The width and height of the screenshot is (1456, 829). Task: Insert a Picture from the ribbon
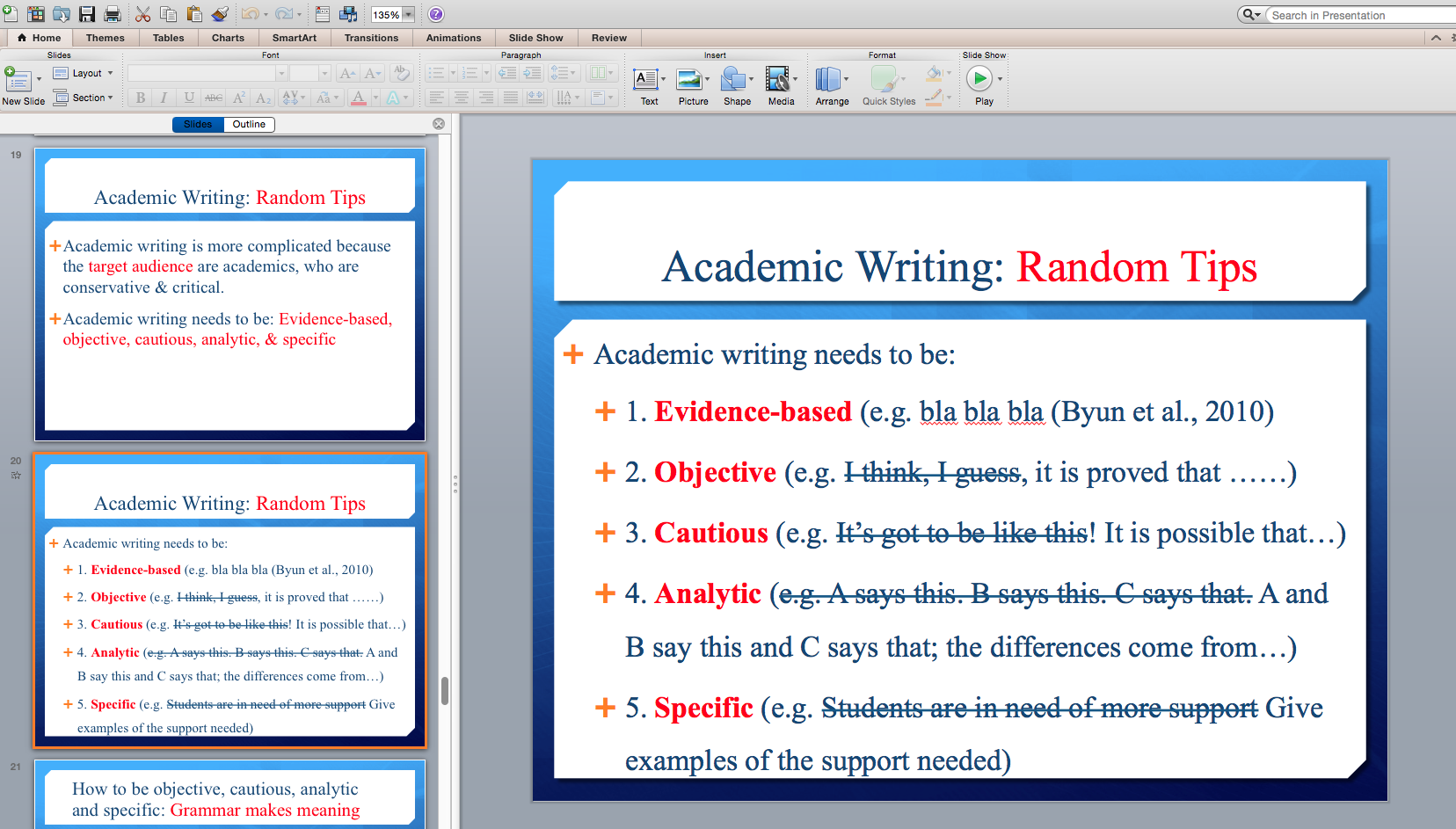pos(689,79)
